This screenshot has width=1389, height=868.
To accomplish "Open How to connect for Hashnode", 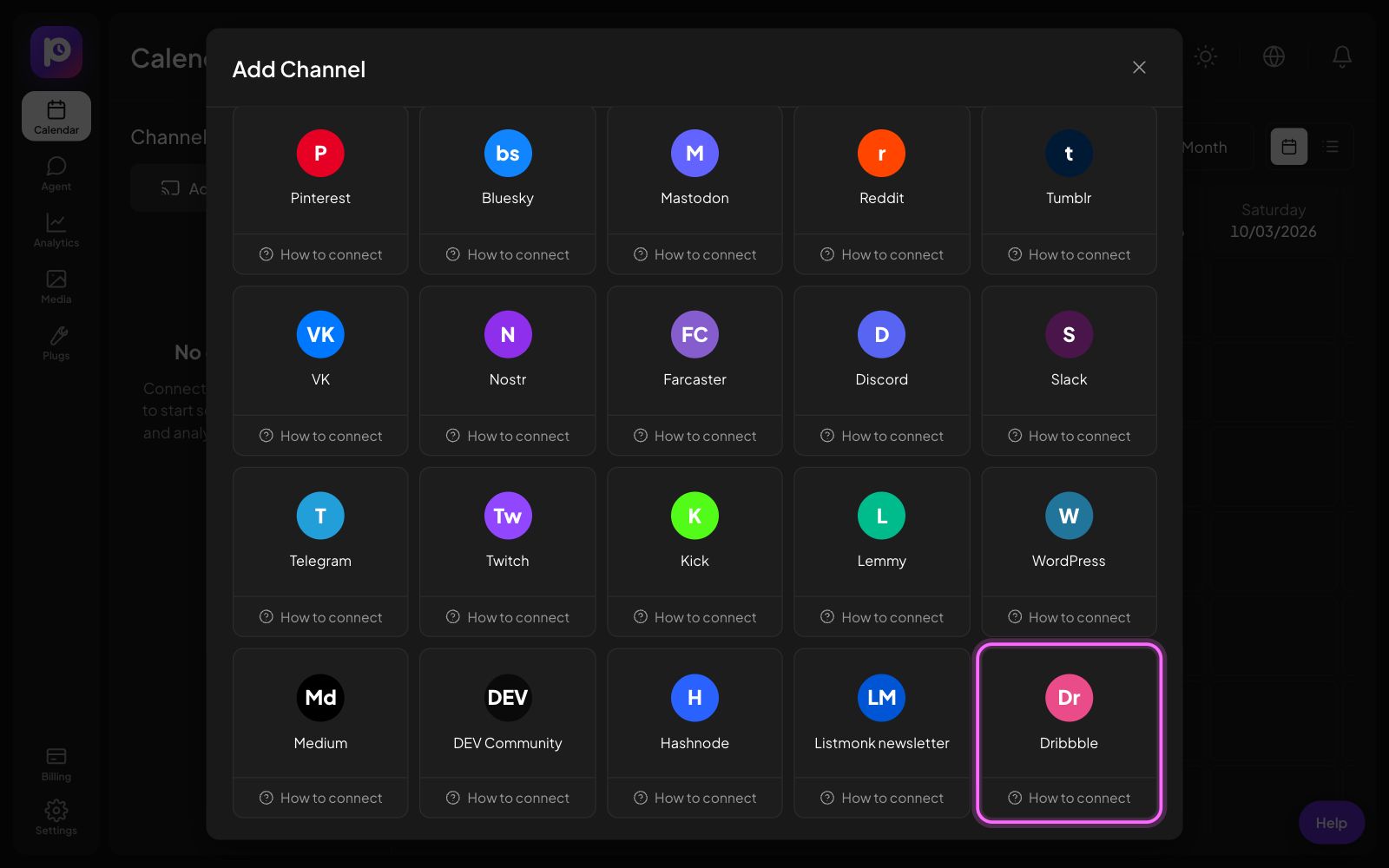I will click(694, 798).
